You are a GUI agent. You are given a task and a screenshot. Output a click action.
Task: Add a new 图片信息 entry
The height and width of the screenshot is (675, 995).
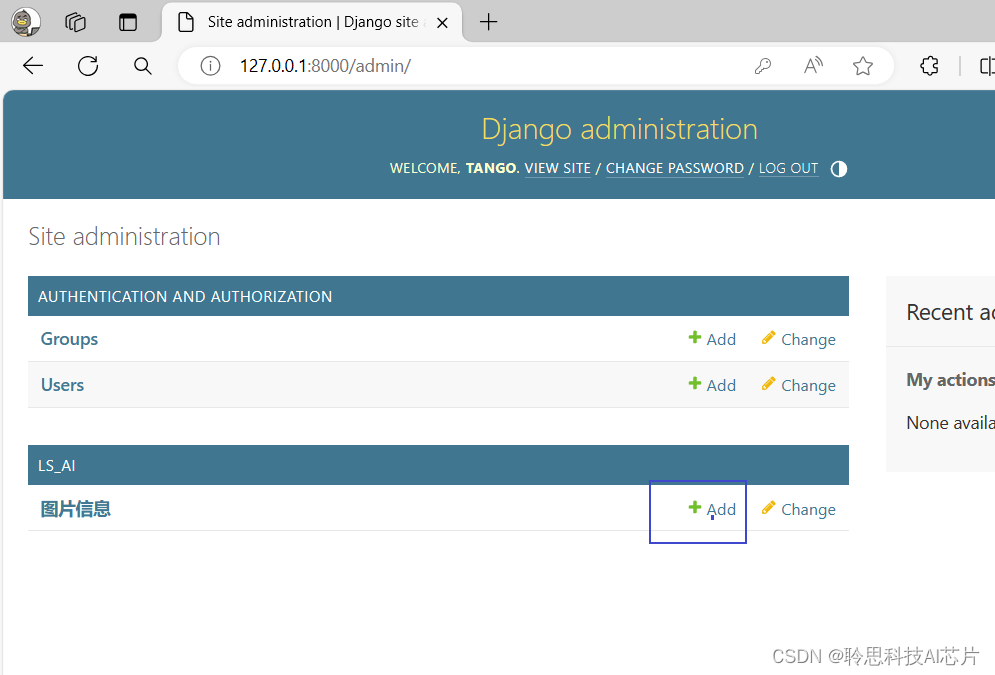[x=712, y=509]
